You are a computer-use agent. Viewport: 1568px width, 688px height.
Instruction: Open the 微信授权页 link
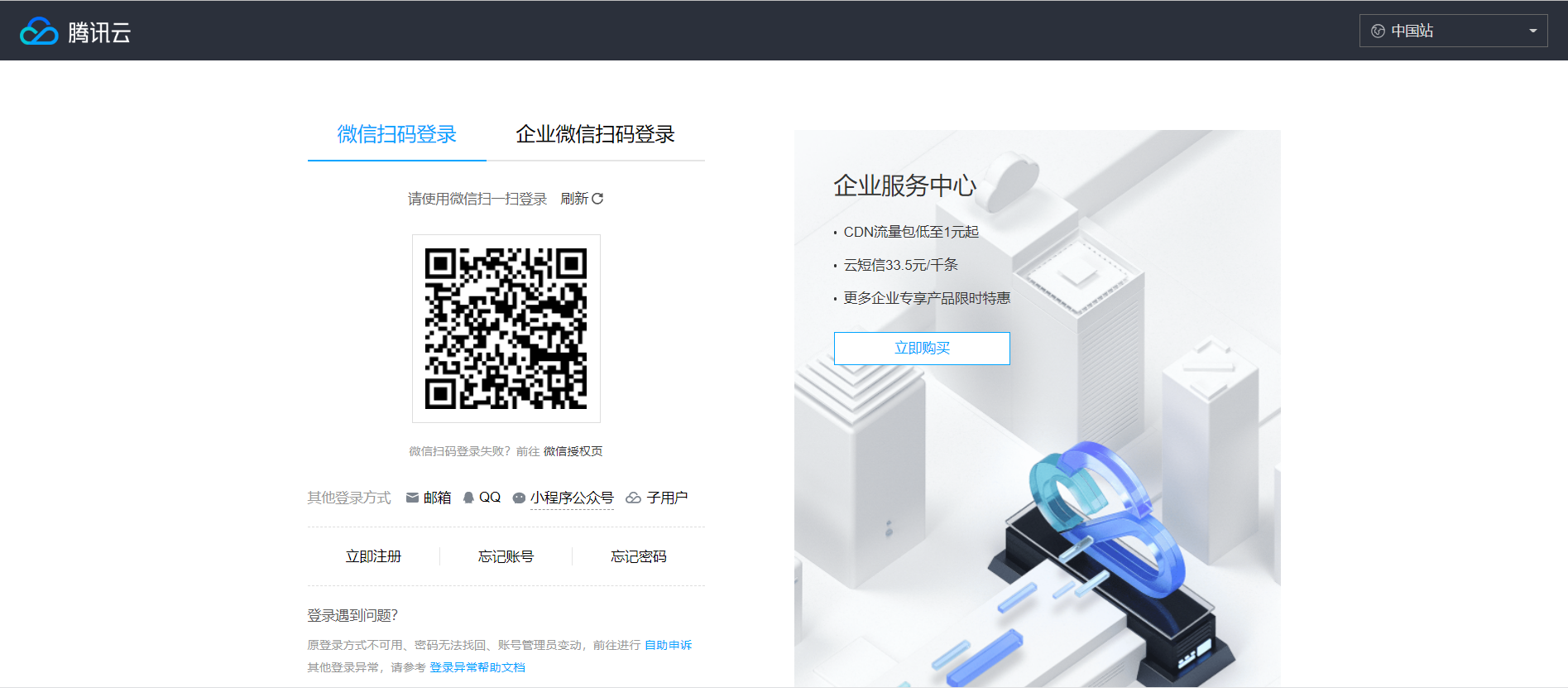tap(573, 451)
